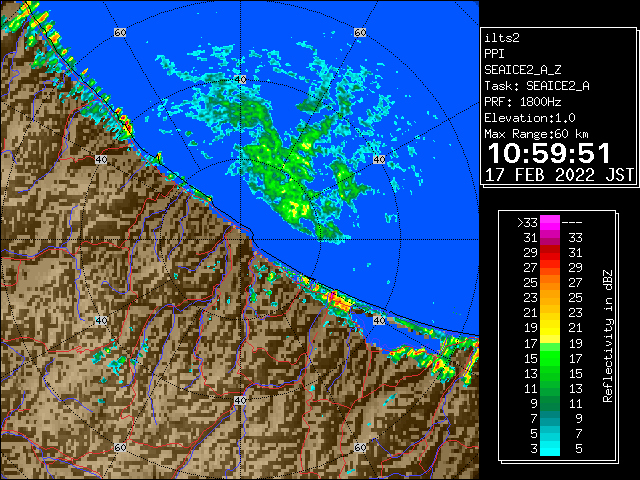
Task: Pick the yellow swatch at 19–21 dBZ
Action: (x=550, y=327)
